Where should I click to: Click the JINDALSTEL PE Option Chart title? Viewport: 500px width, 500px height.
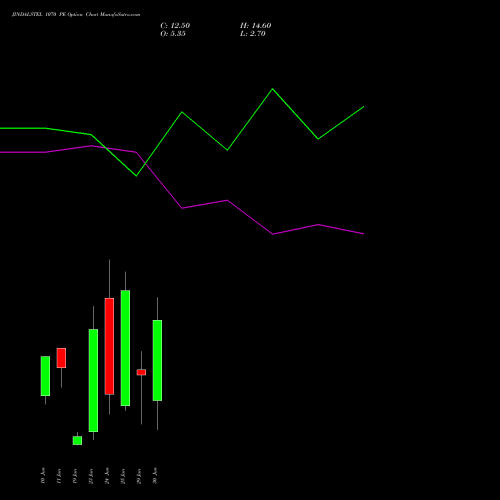76,15
